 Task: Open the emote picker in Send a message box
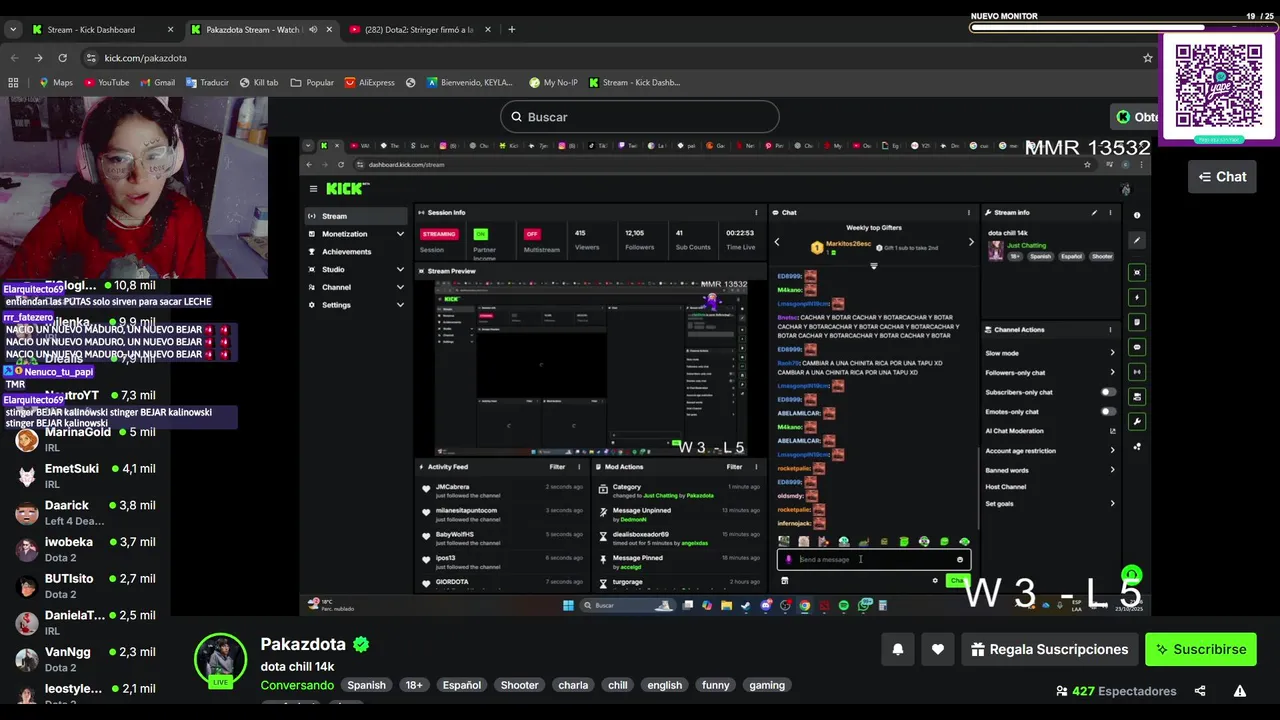[x=960, y=559]
